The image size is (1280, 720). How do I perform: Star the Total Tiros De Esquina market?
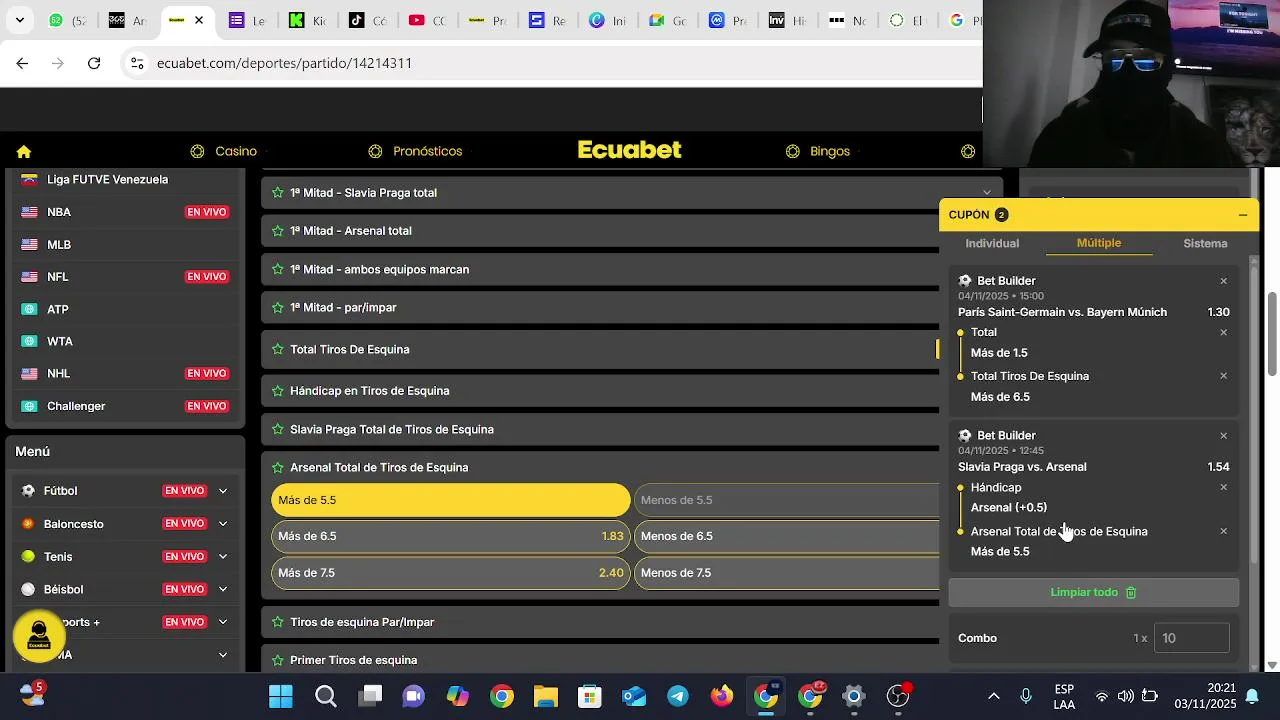(x=278, y=350)
